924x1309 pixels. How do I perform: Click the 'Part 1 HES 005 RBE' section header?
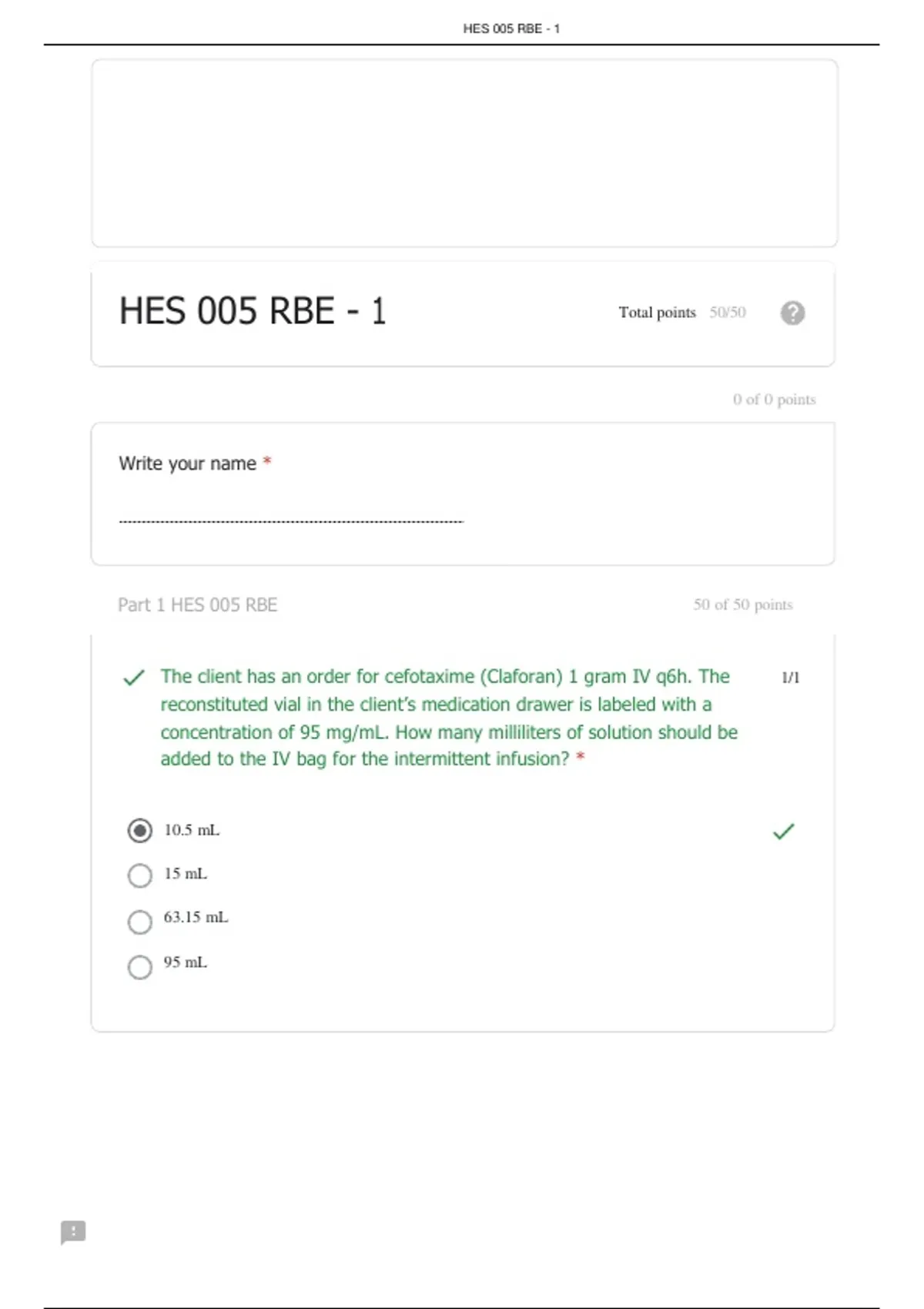pyautogui.click(x=197, y=605)
